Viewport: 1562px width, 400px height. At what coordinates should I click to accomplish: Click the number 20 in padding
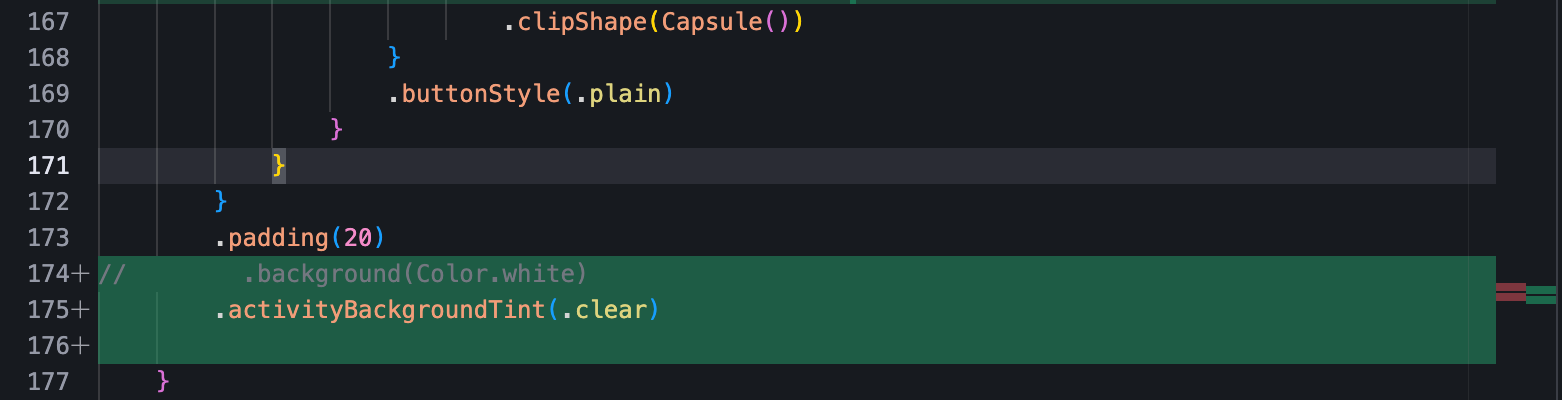(x=358, y=238)
